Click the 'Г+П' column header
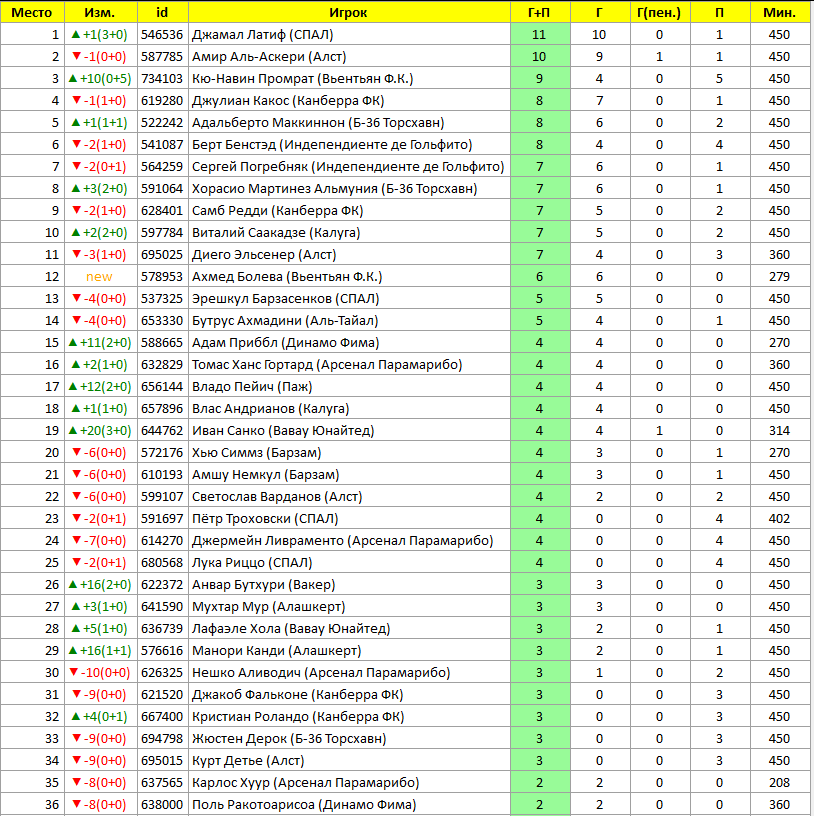Viewport: 814px width, 816px height. tap(540, 12)
